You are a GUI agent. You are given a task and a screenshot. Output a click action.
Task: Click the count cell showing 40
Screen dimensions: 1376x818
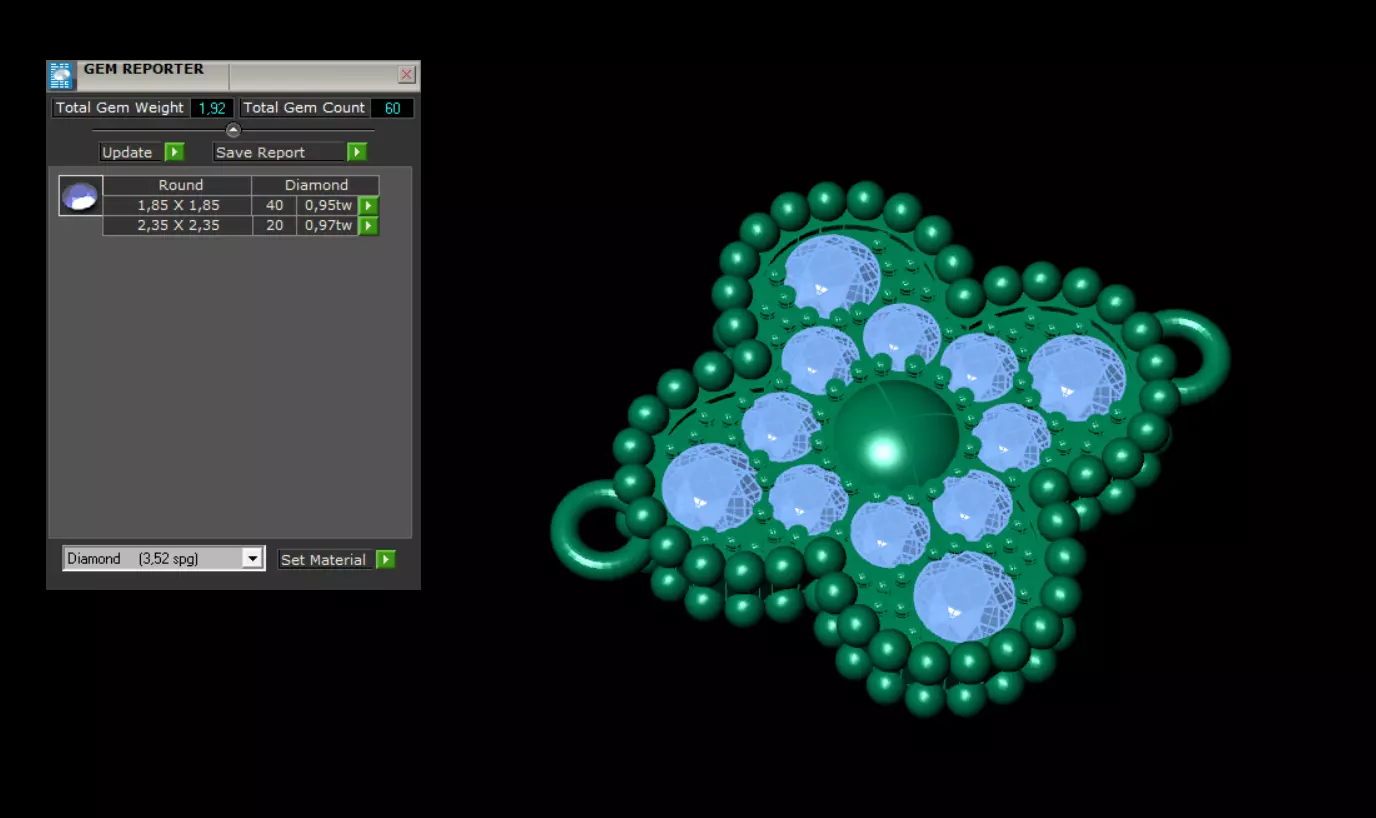pyautogui.click(x=274, y=205)
